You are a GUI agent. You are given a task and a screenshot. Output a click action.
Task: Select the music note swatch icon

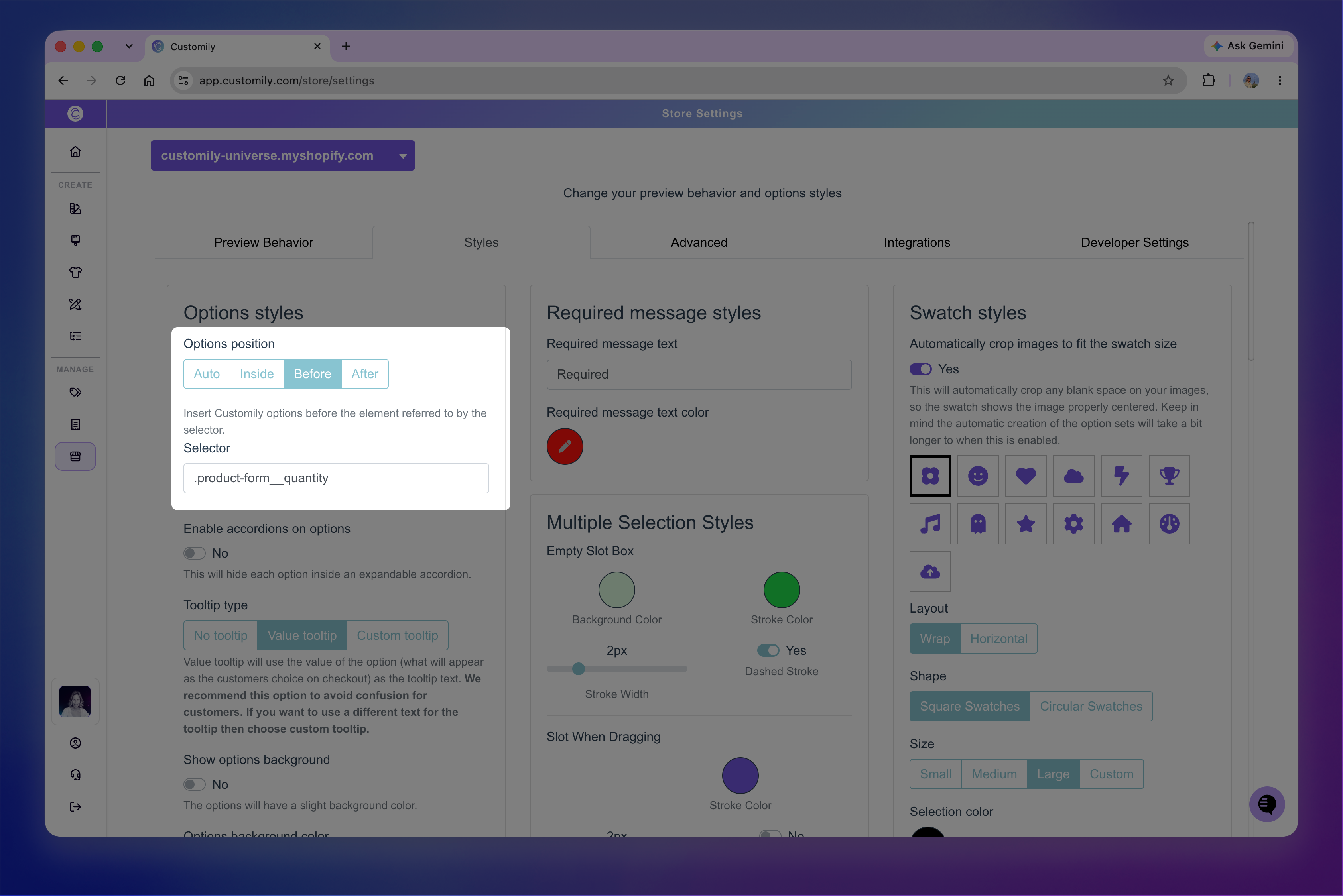(x=930, y=523)
